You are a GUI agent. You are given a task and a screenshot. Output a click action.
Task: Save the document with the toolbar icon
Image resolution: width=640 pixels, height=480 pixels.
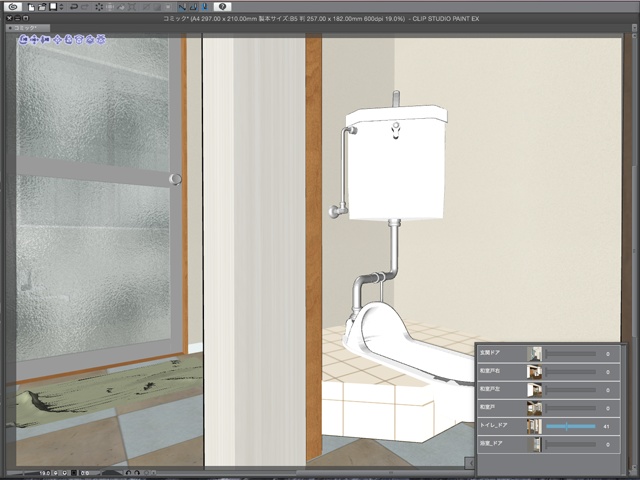(x=53, y=7)
